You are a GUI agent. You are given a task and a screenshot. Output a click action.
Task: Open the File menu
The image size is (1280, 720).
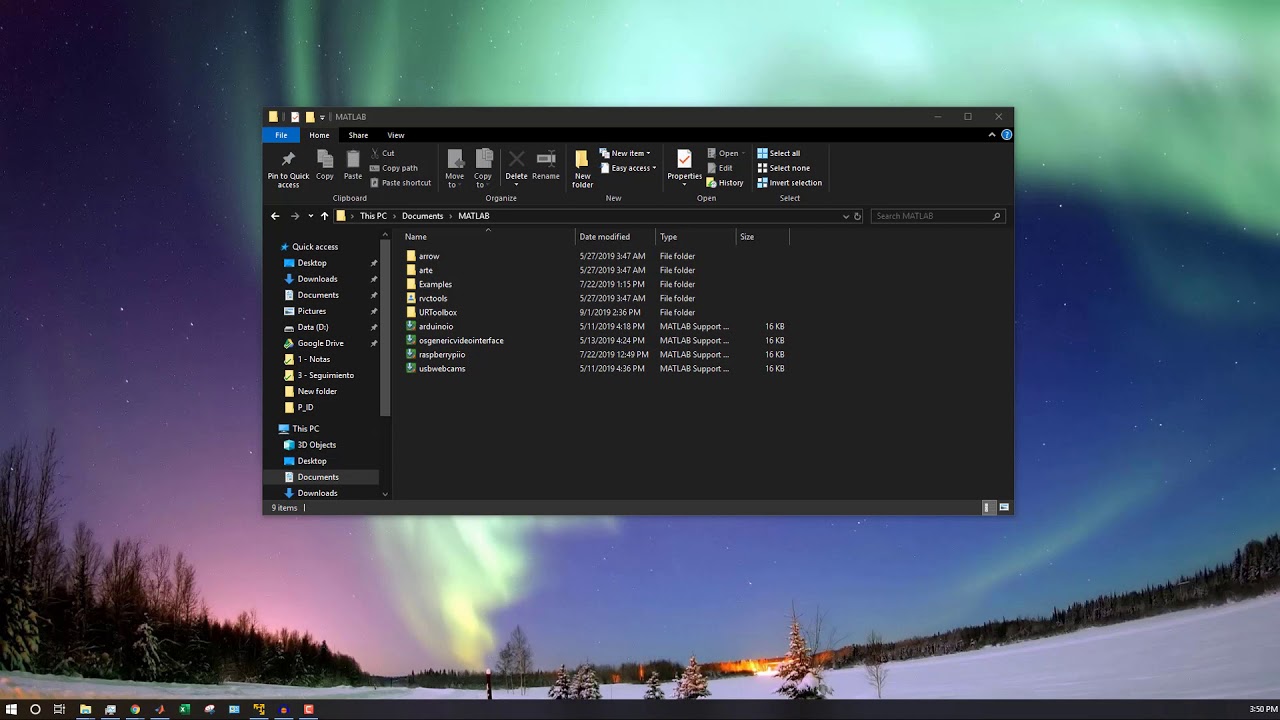point(281,135)
